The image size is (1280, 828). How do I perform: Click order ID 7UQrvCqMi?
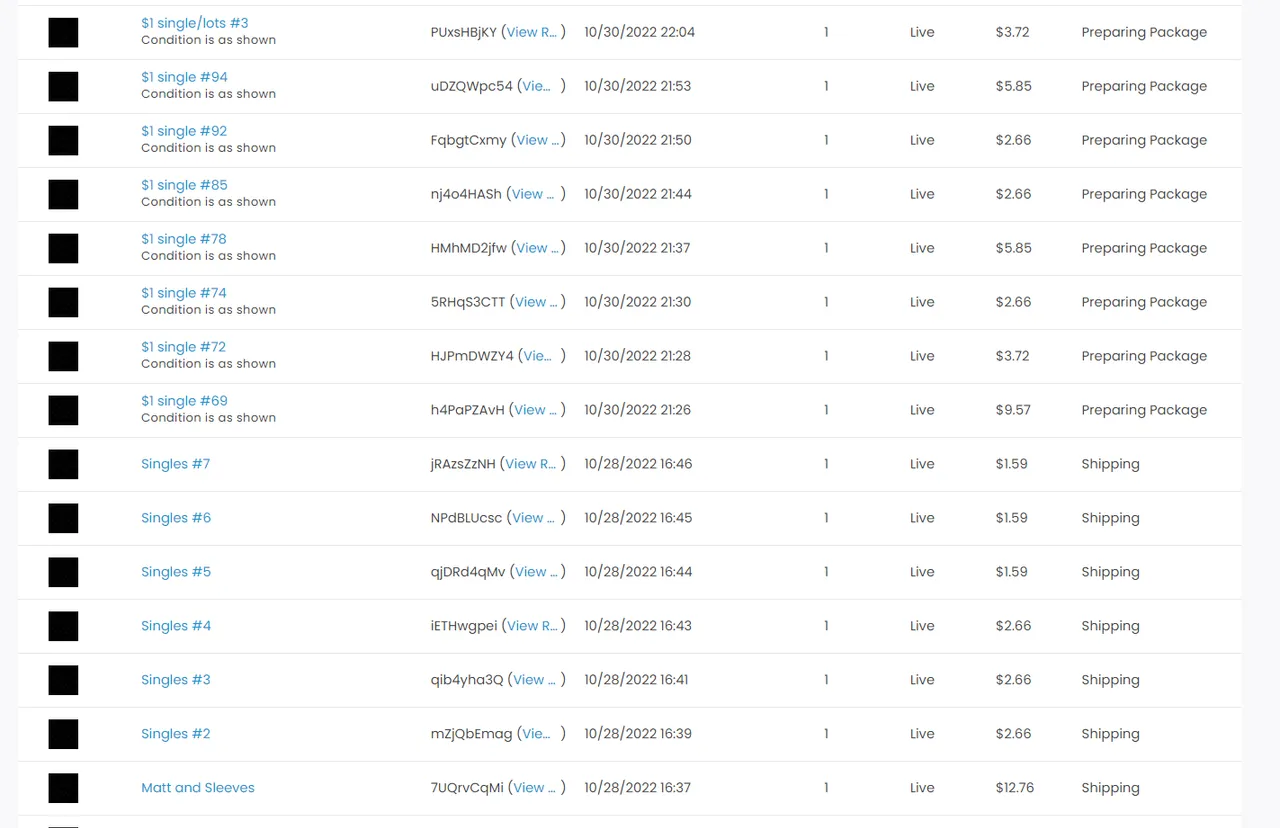pos(467,788)
